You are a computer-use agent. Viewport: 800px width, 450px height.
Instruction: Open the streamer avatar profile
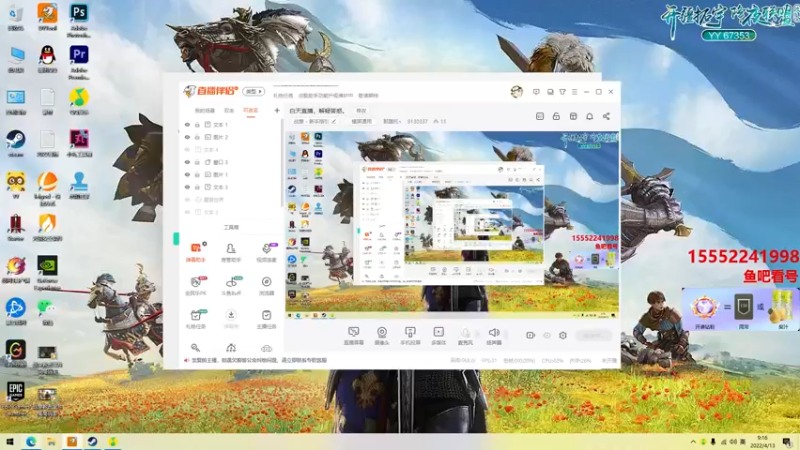pyautogui.click(x=516, y=92)
